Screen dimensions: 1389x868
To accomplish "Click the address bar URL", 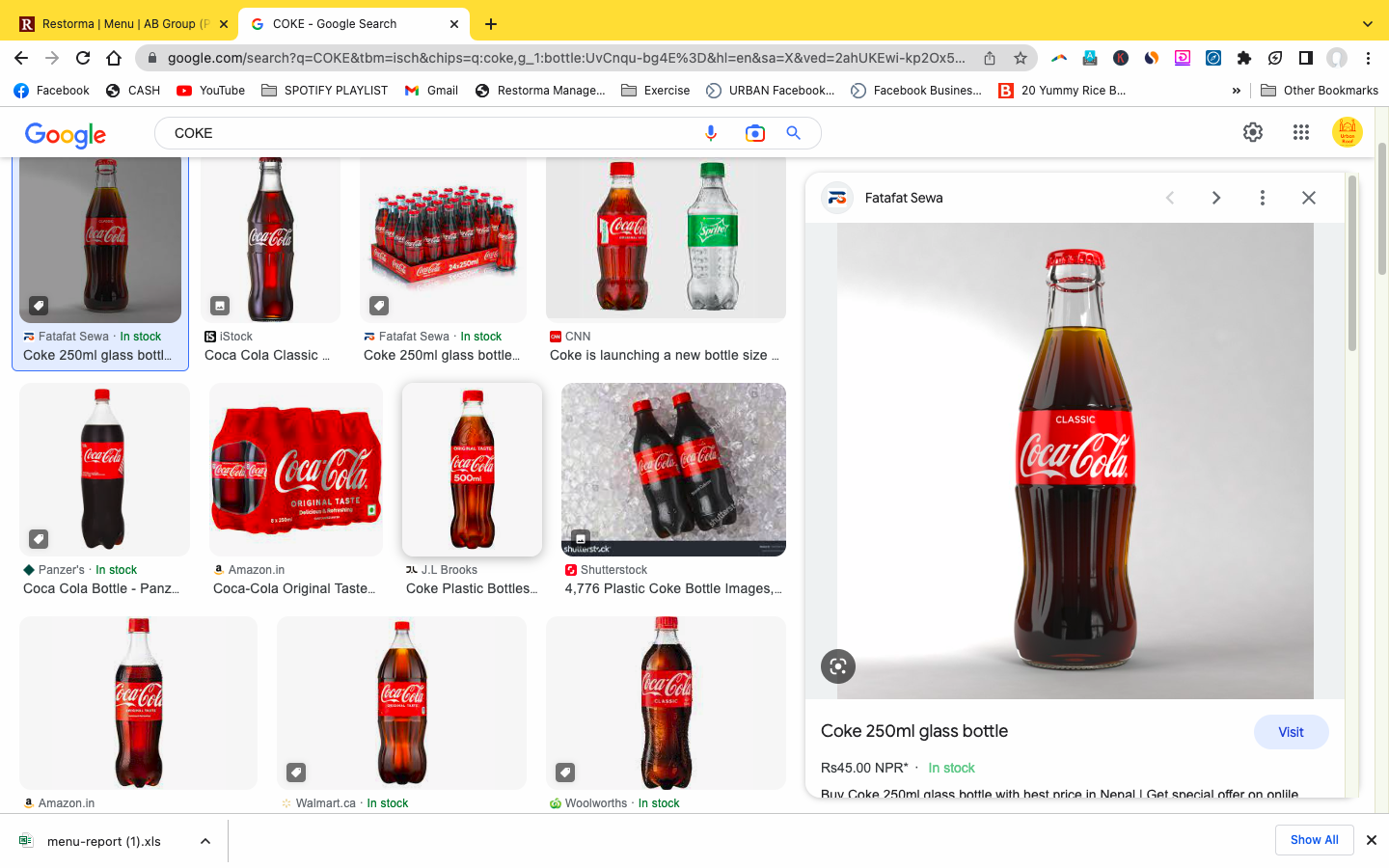I will tap(566, 58).
